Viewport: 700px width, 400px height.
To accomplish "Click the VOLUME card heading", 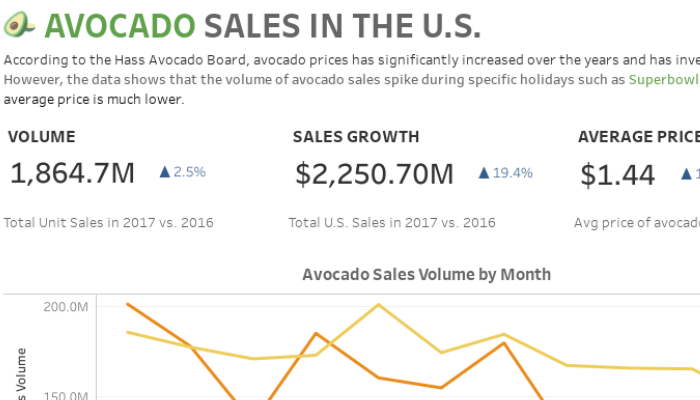I will tap(42, 137).
